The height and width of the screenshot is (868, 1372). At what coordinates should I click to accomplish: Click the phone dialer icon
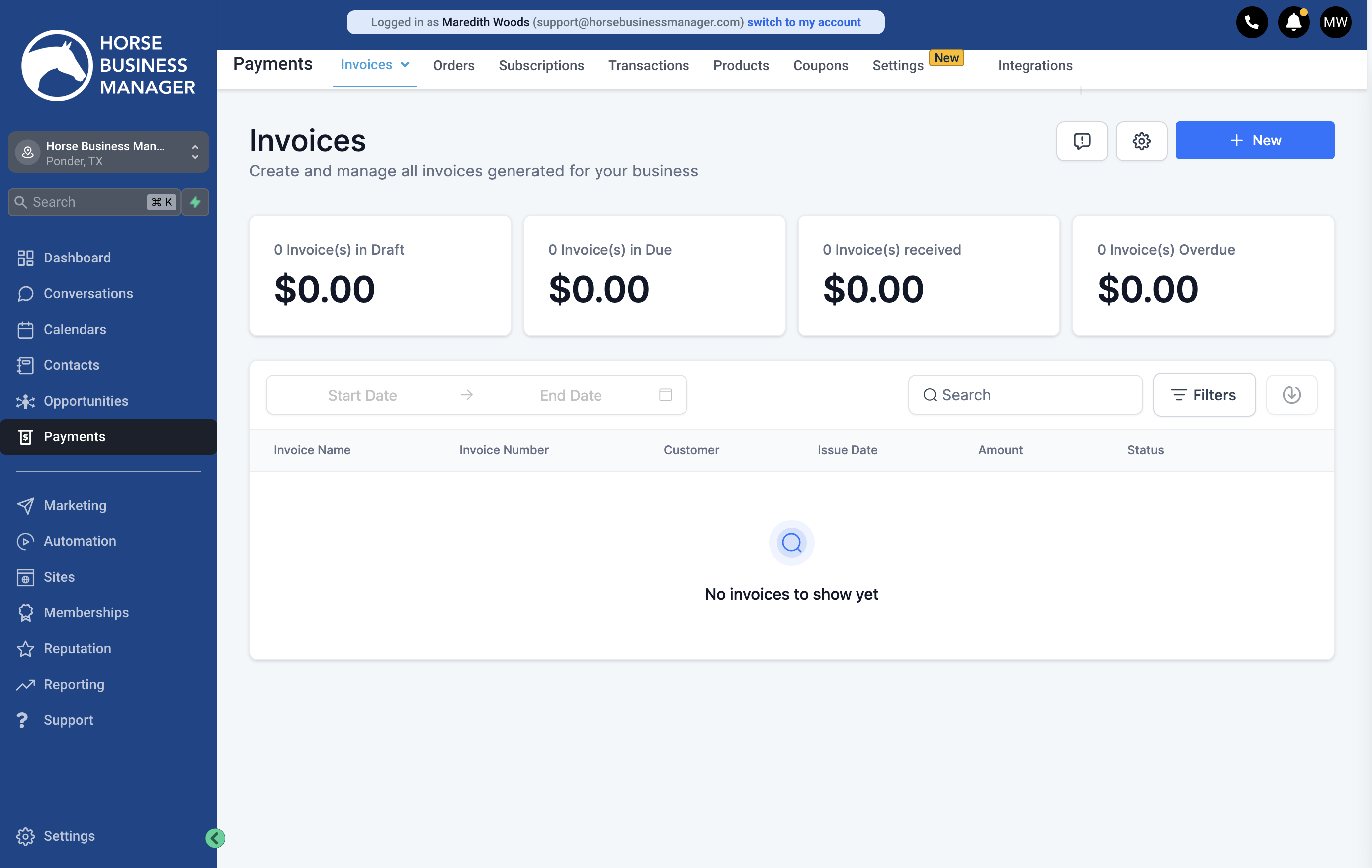point(1251,22)
